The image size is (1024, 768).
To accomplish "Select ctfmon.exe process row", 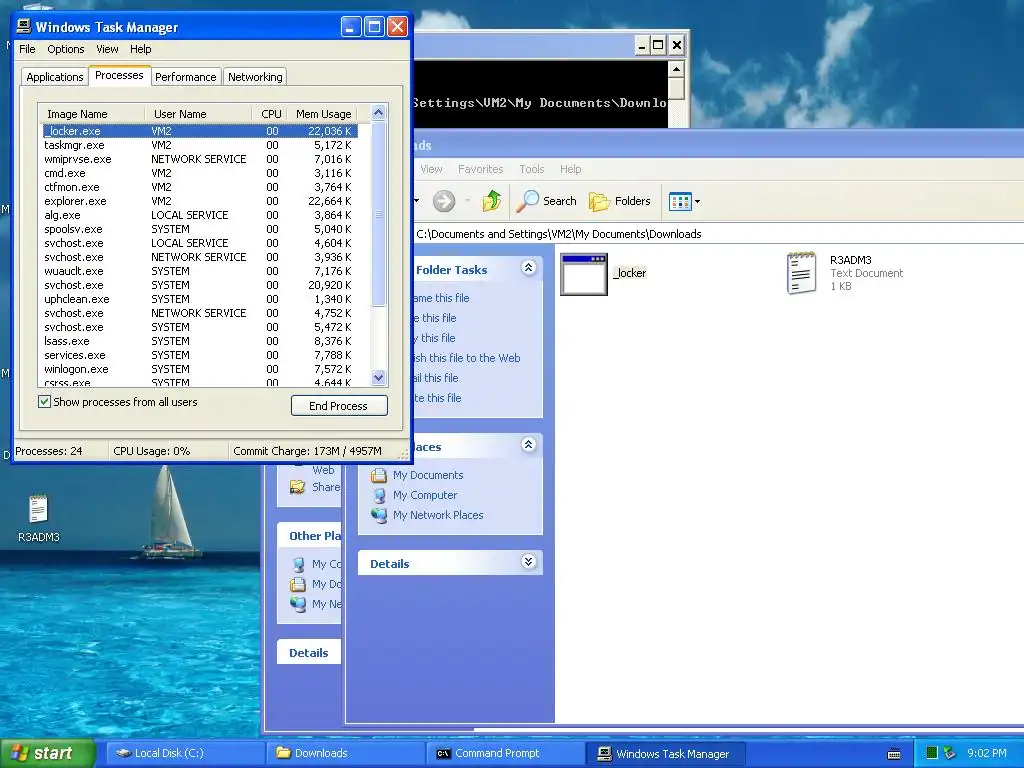I will tap(200, 187).
